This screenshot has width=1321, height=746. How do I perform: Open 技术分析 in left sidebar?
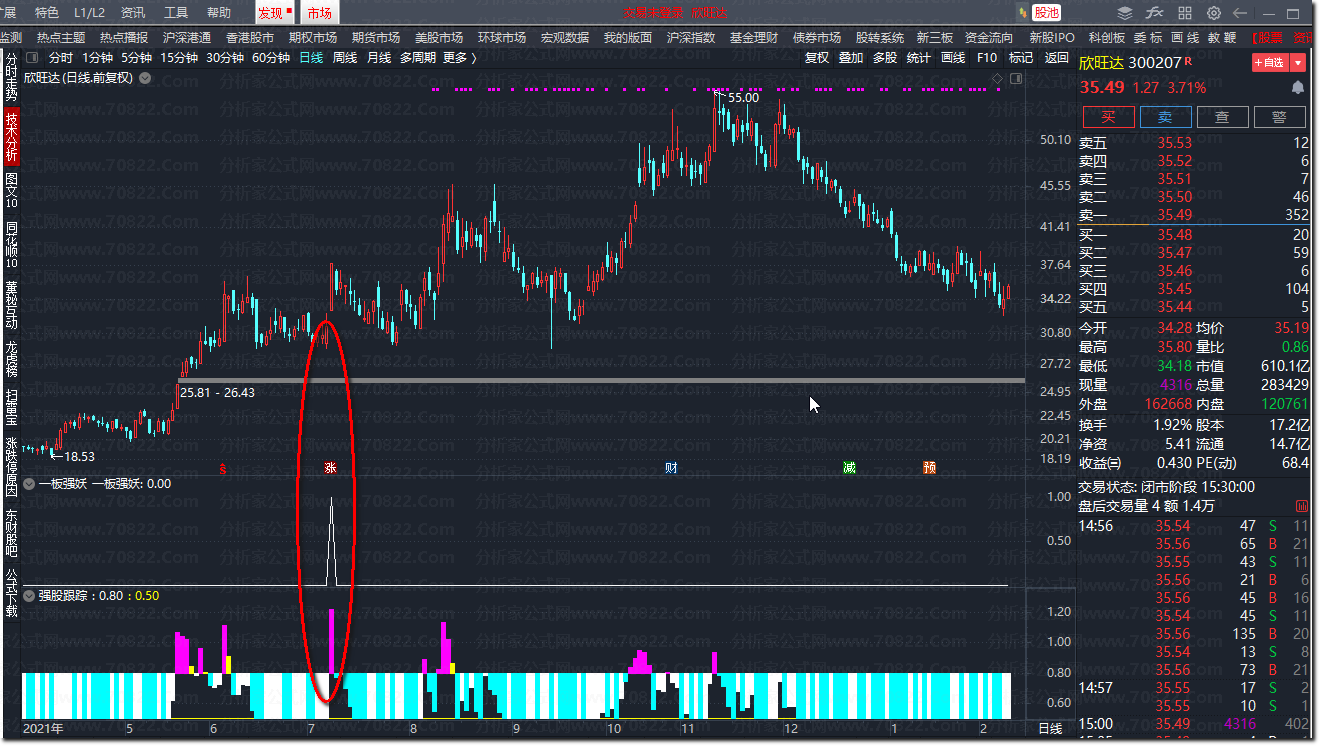pyautogui.click(x=11, y=137)
